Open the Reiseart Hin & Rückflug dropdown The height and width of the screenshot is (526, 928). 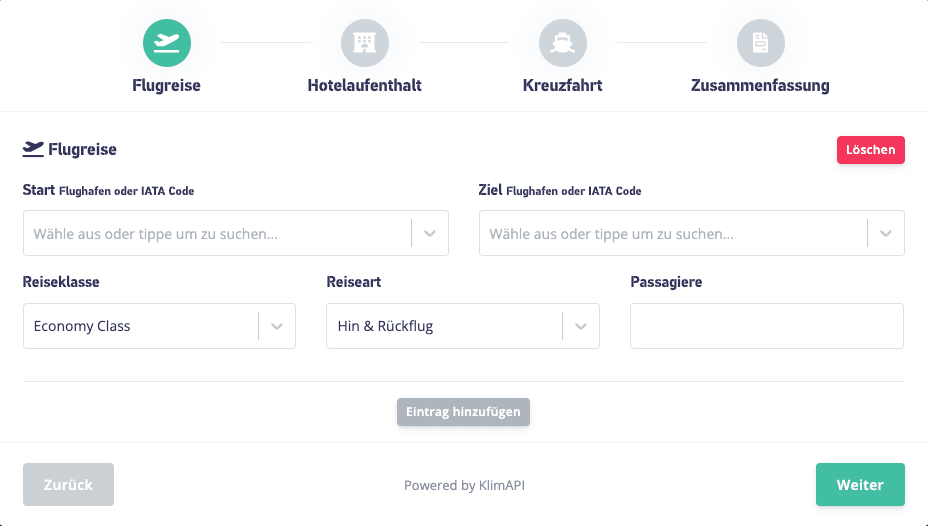click(x=462, y=326)
